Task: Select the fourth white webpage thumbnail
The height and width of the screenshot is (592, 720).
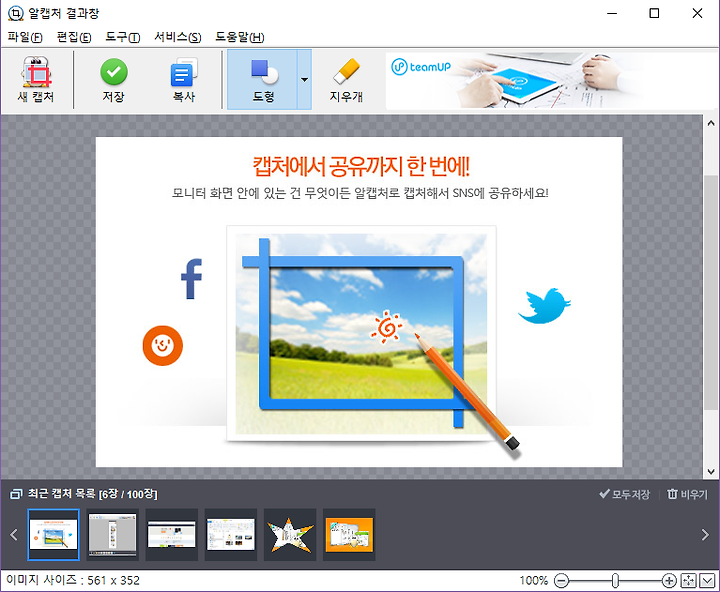Action: pyautogui.click(x=231, y=535)
